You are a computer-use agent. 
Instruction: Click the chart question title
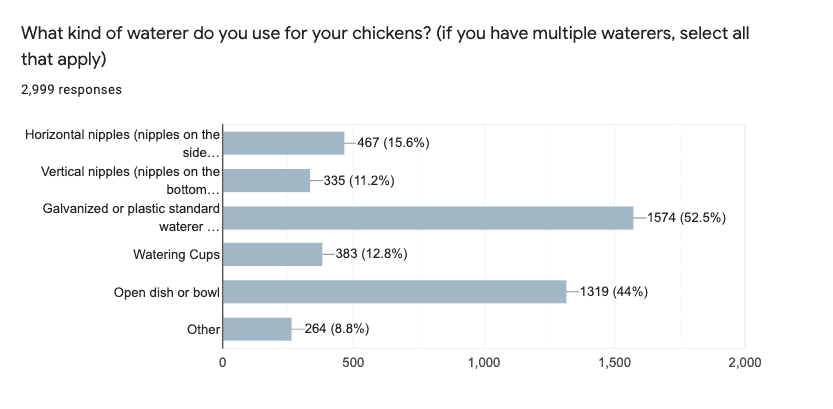click(385, 46)
